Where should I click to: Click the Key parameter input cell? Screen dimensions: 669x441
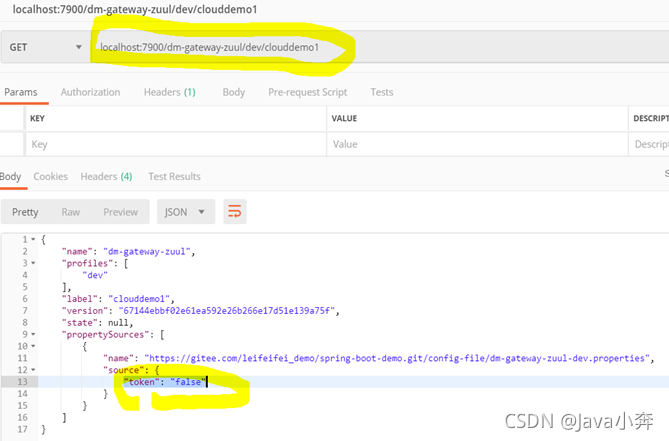pyautogui.click(x=176, y=144)
